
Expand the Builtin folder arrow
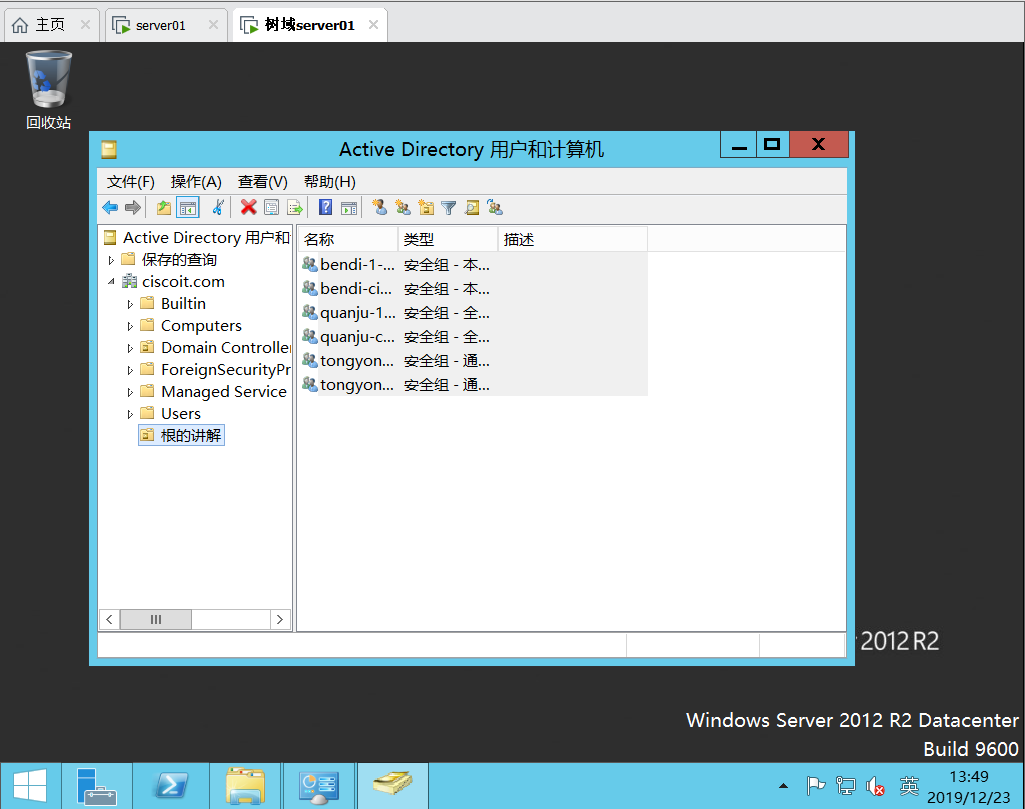click(x=130, y=304)
